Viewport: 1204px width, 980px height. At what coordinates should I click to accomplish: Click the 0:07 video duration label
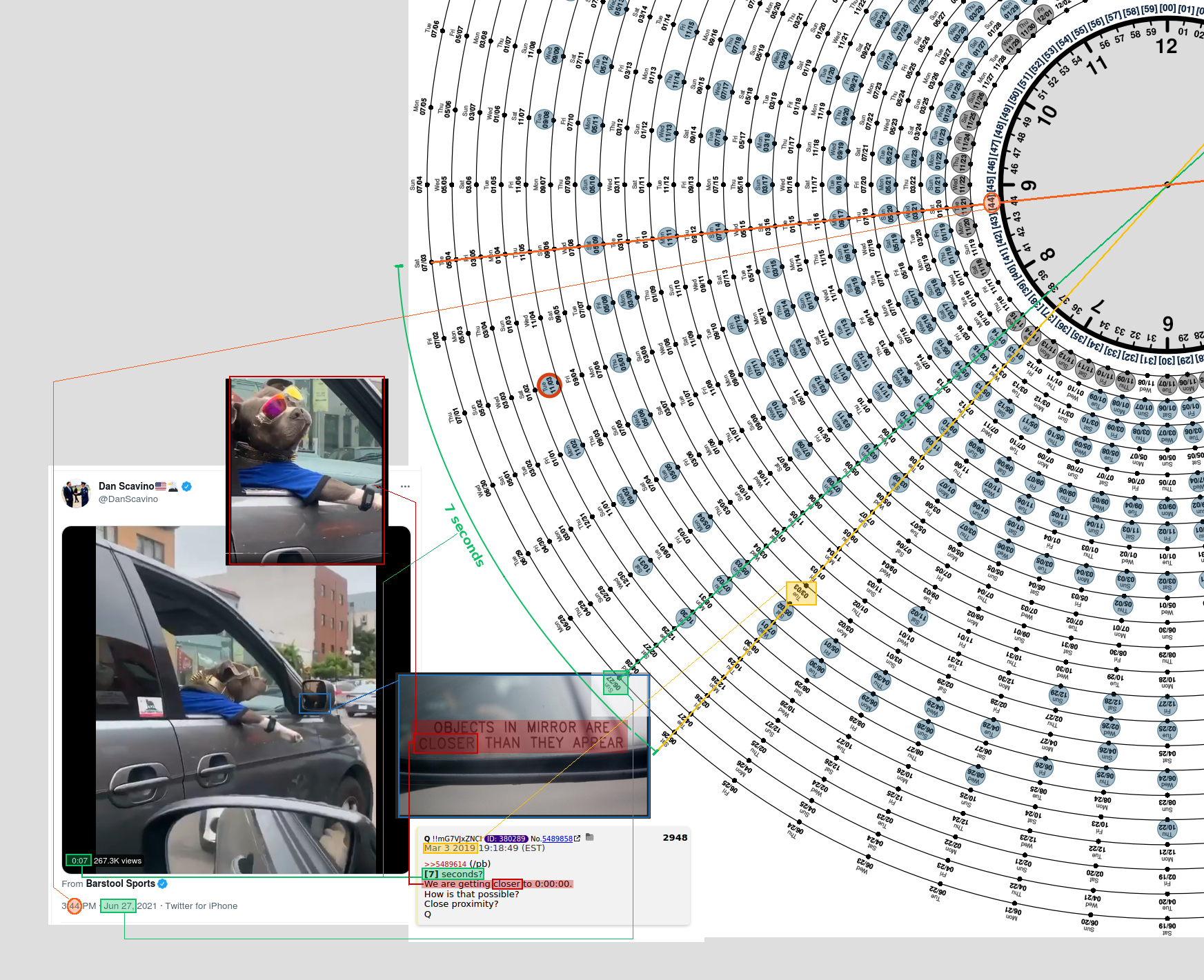[x=79, y=861]
